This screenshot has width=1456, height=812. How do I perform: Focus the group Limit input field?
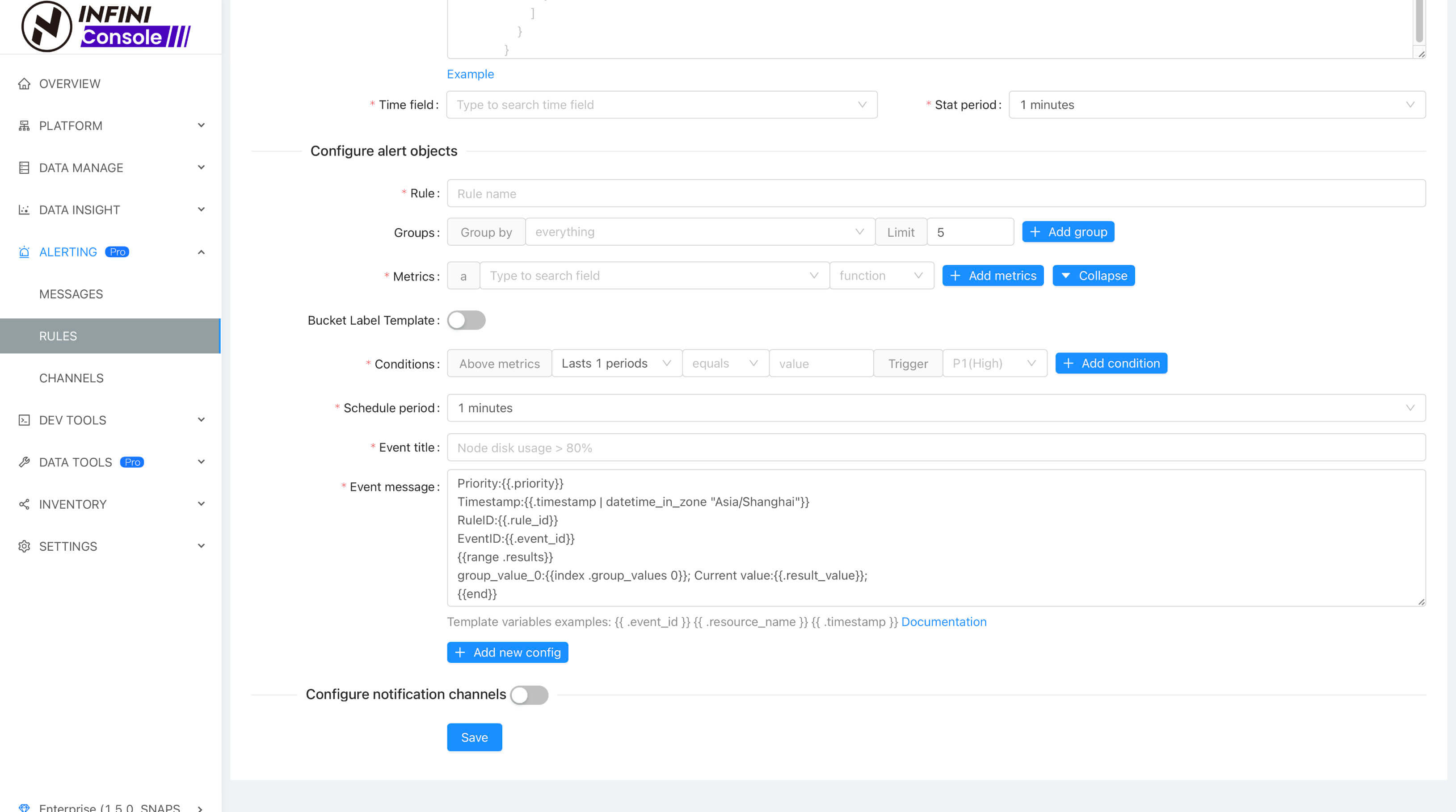pyautogui.click(x=971, y=232)
